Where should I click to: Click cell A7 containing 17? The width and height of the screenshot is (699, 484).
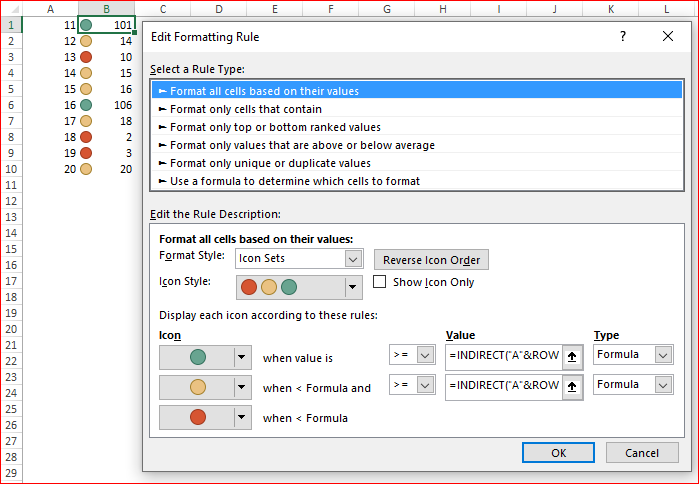[x=50, y=121]
